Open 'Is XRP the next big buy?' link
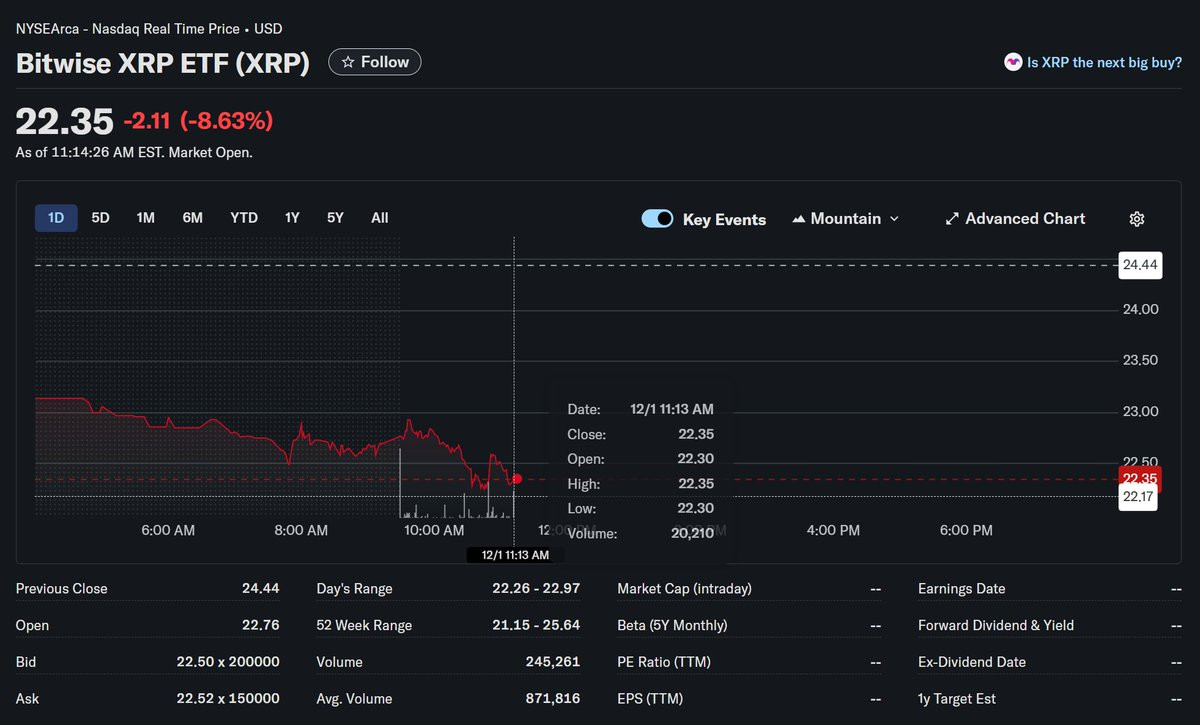The width and height of the screenshot is (1200, 725). tap(1104, 62)
